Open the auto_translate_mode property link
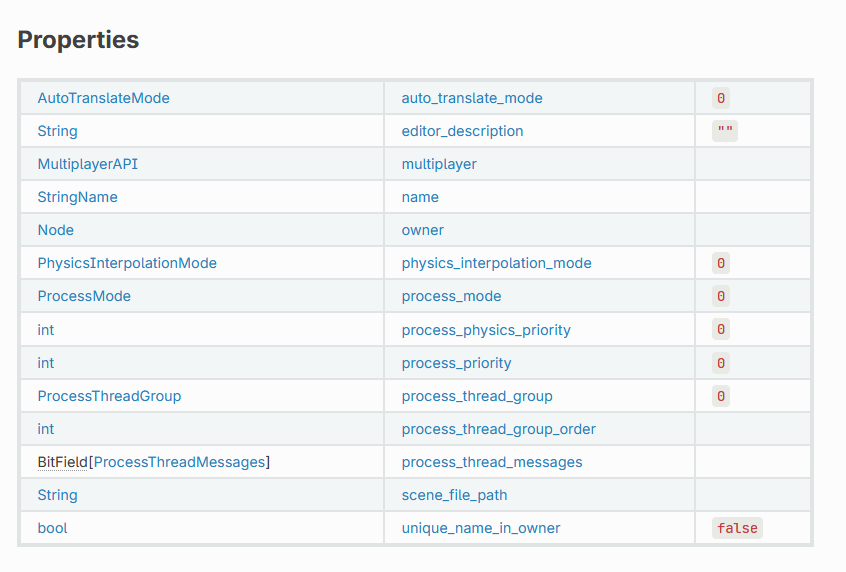Screen dimensions: 846x572 472,98
